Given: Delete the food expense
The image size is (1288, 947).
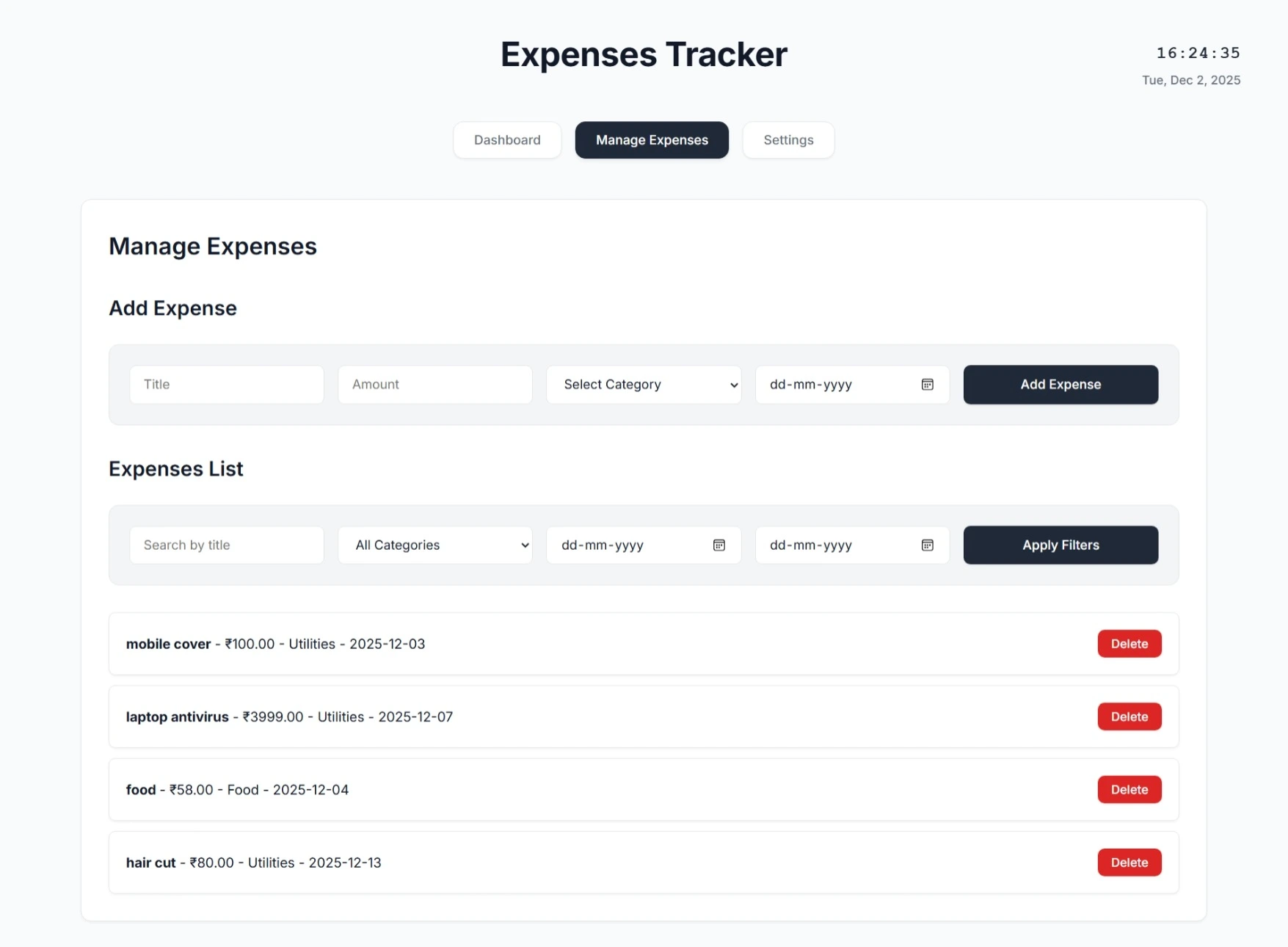Looking at the screenshot, I should [x=1129, y=789].
